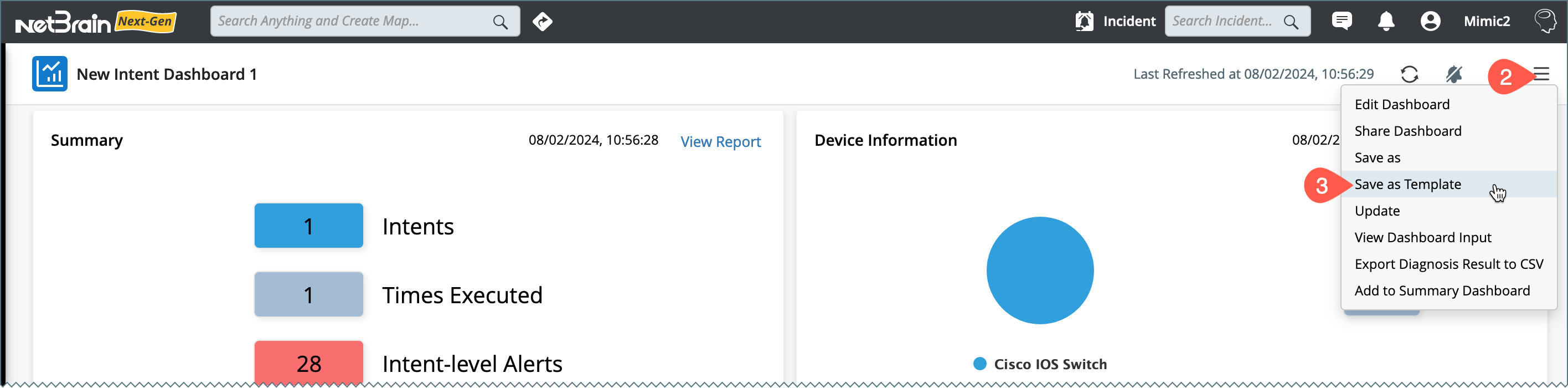The height and width of the screenshot is (388, 1568).
Task: Click the map search magnifier icon
Action: 501,22
